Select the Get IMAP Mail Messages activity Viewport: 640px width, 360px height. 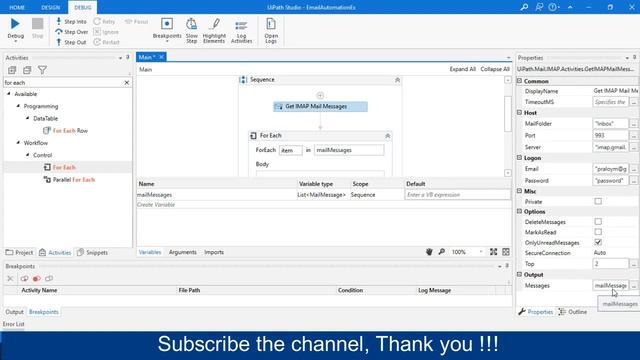[320, 107]
